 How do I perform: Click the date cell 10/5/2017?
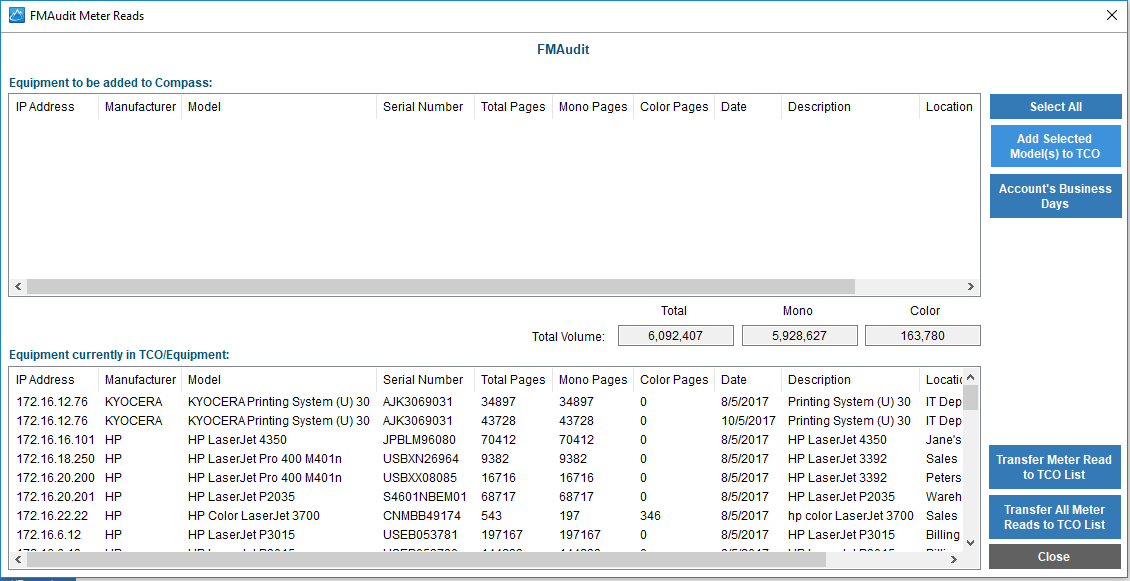(x=749, y=420)
